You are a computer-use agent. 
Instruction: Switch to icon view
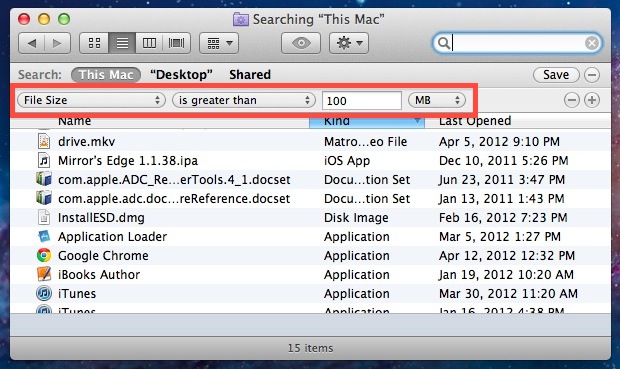click(94, 43)
